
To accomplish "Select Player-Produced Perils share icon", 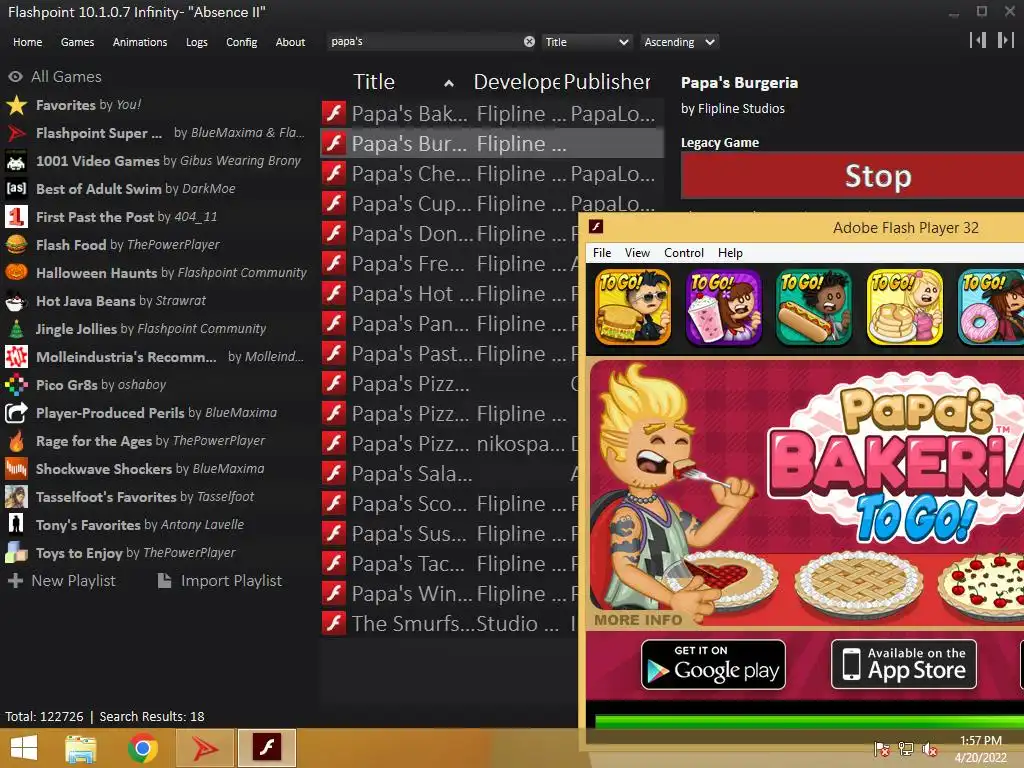I will coord(16,413).
